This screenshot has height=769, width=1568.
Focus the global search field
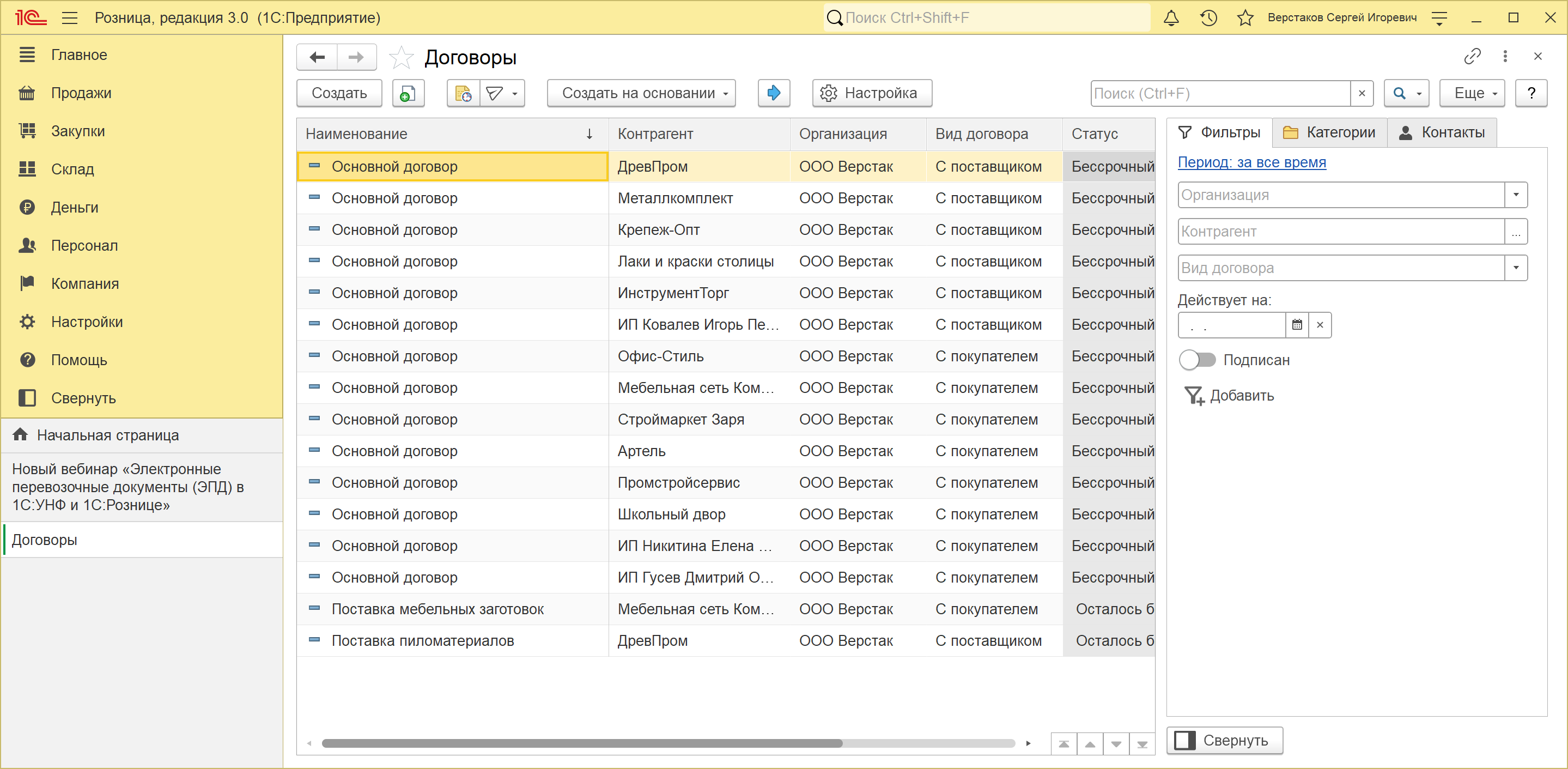tap(987, 17)
